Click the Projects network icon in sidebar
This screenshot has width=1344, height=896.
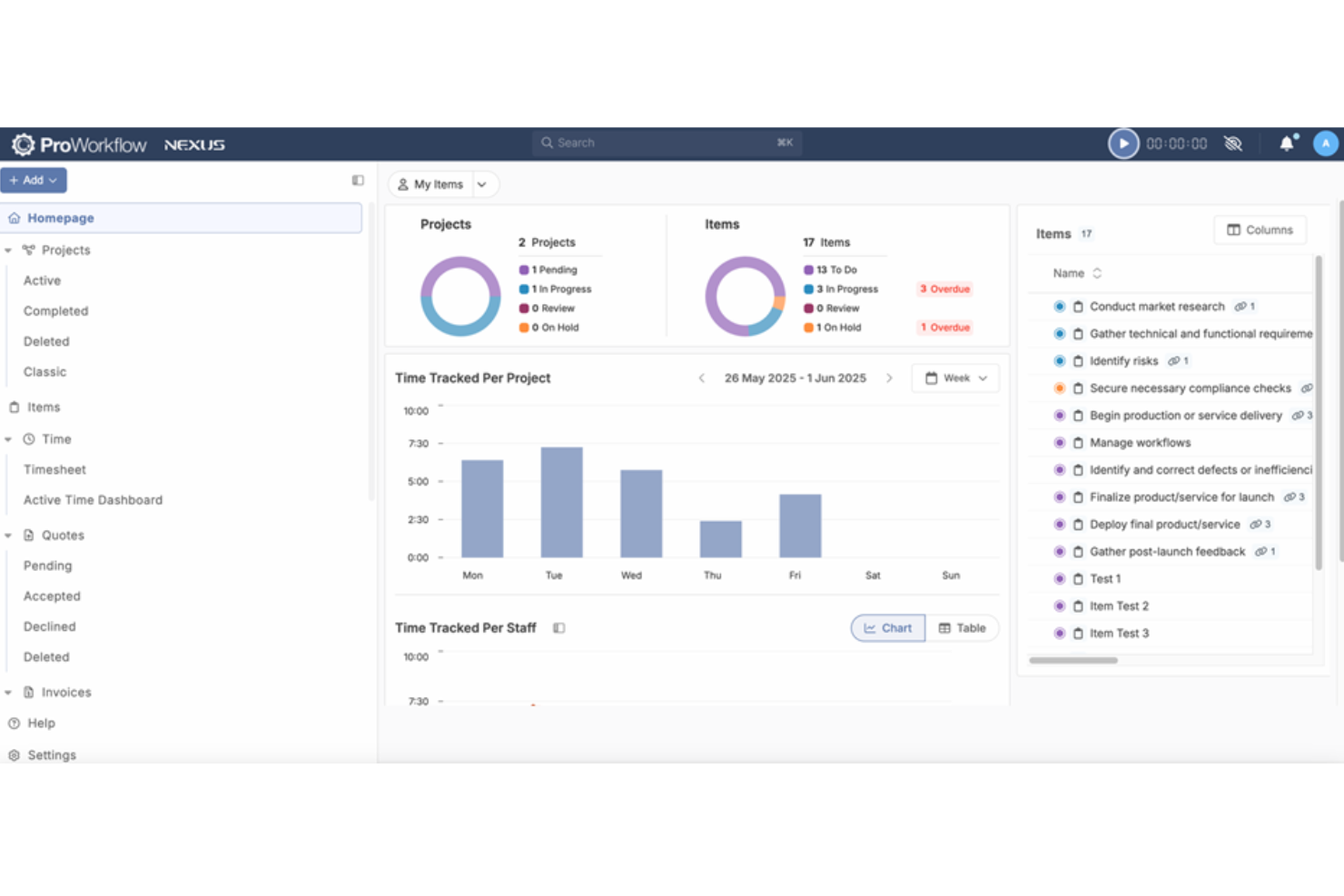(x=28, y=250)
